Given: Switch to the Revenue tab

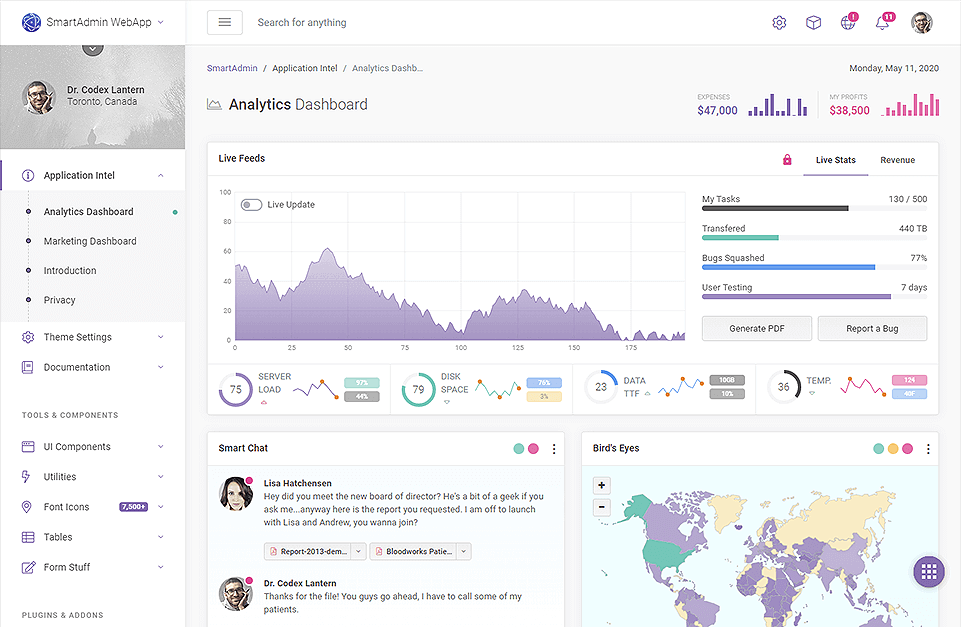Looking at the screenshot, I should [897, 160].
